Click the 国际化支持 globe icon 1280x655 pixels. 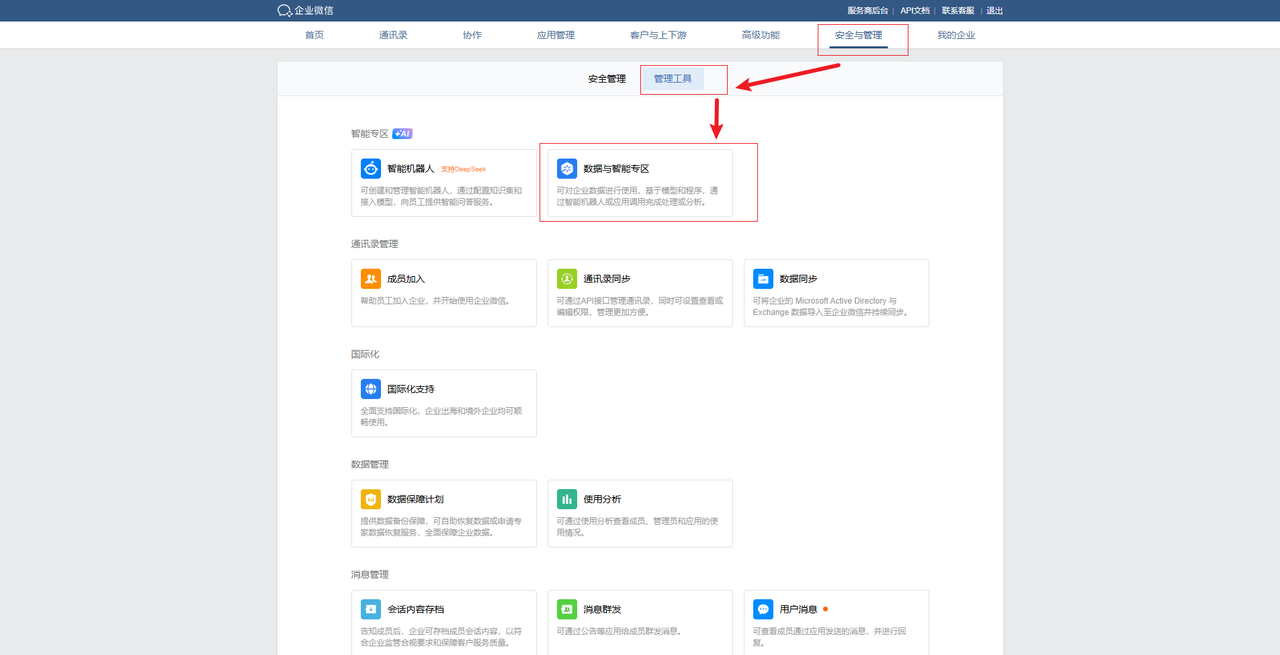coord(371,389)
